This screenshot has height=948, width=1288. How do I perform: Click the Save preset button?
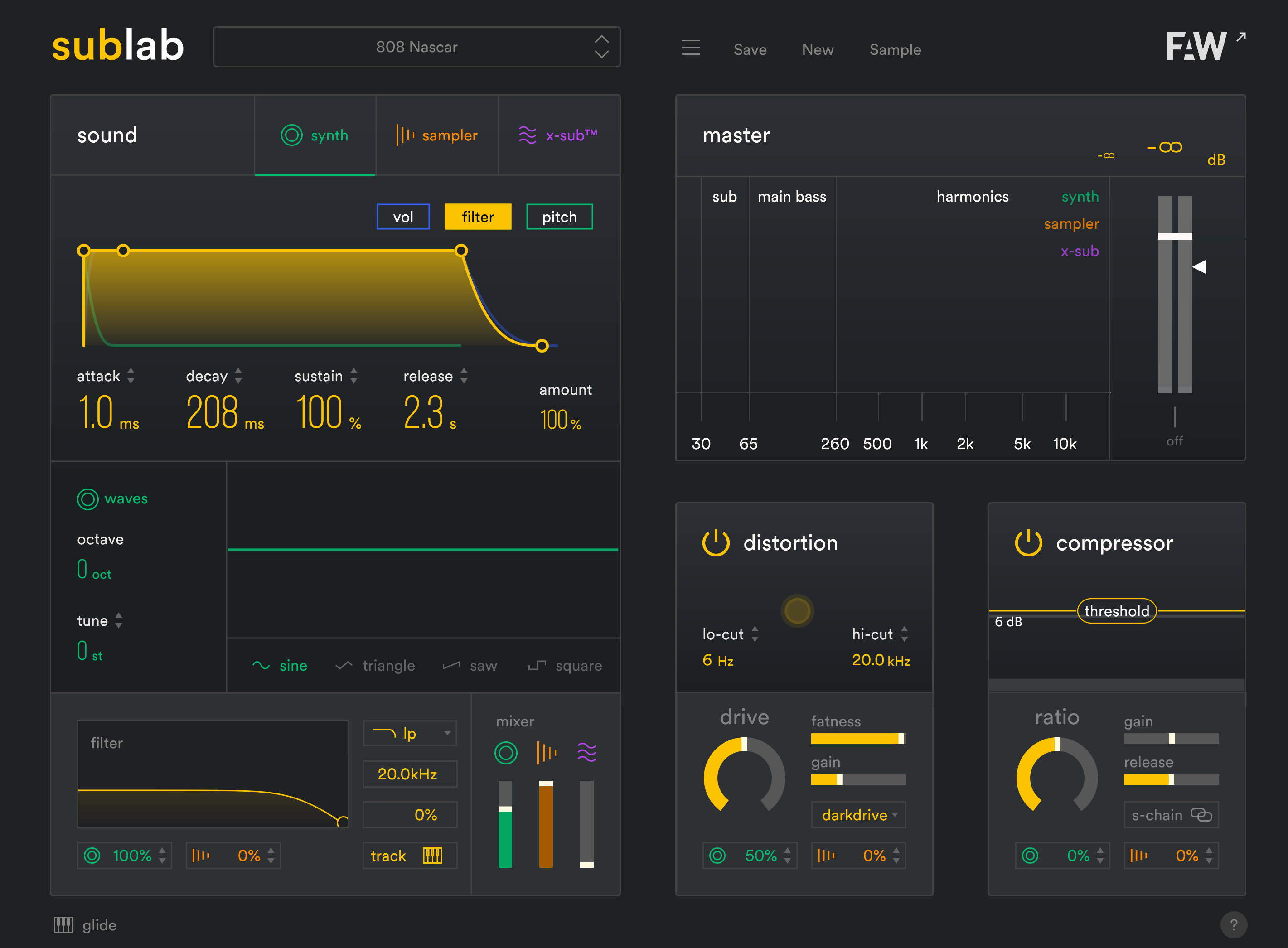pos(750,50)
